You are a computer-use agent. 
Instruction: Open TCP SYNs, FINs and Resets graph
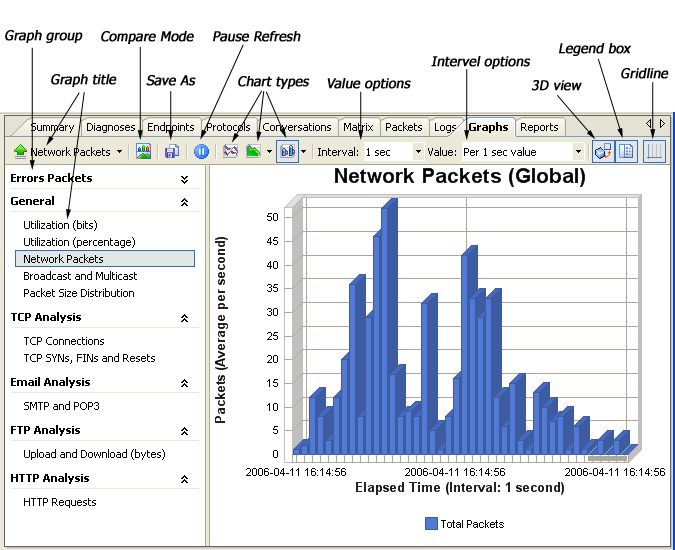[89, 358]
